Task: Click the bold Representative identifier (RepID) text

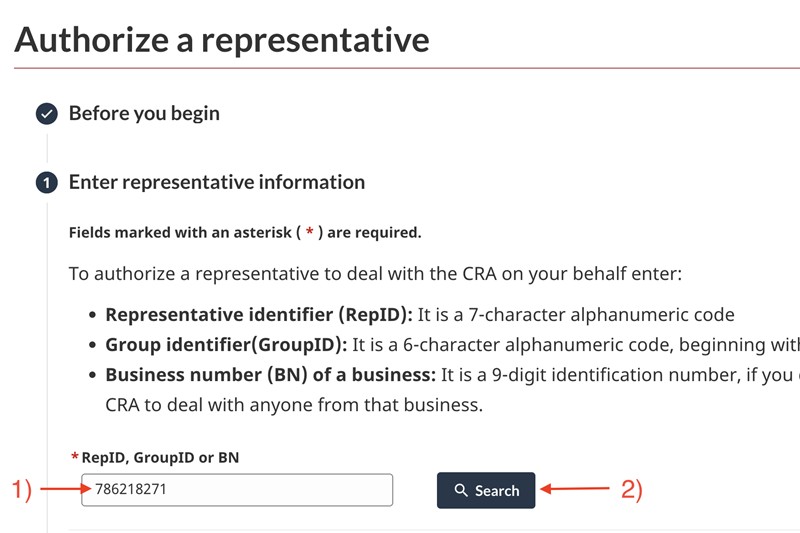Action: click(258, 315)
